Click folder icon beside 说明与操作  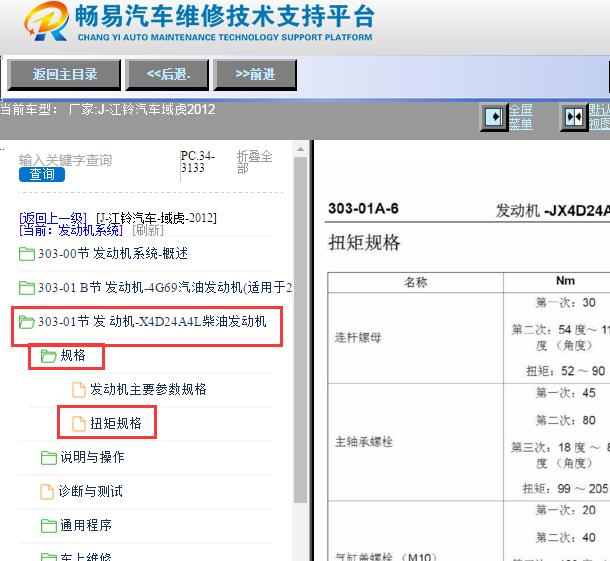48,458
